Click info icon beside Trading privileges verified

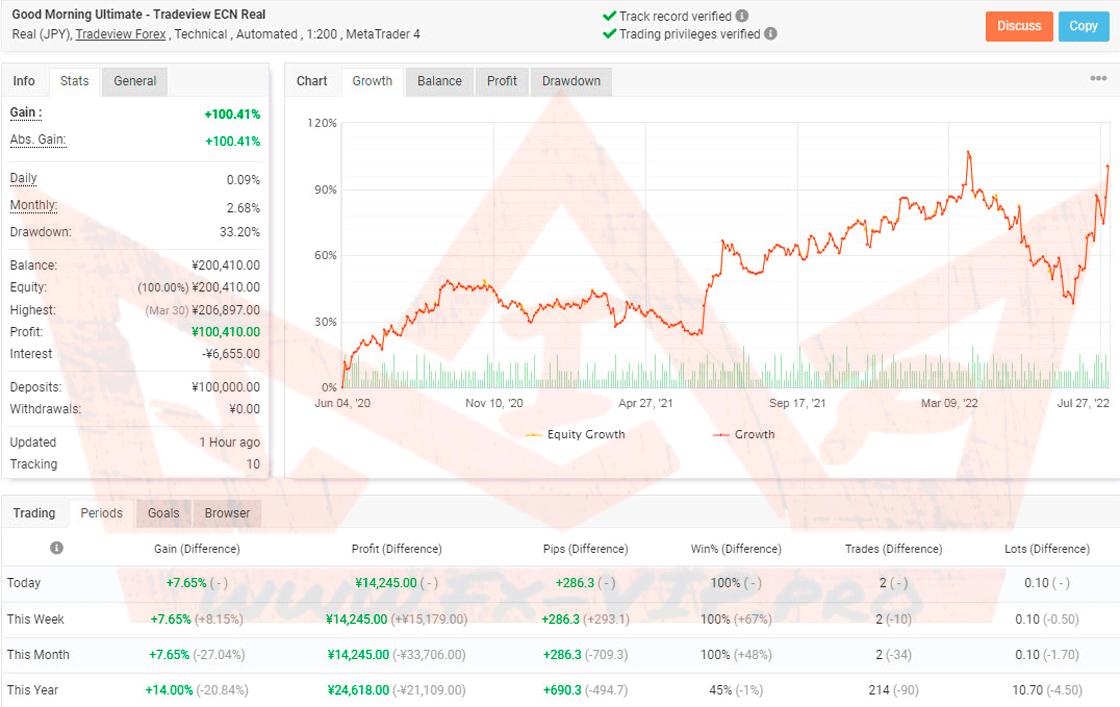pyautogui.click(x=770, y=34)
